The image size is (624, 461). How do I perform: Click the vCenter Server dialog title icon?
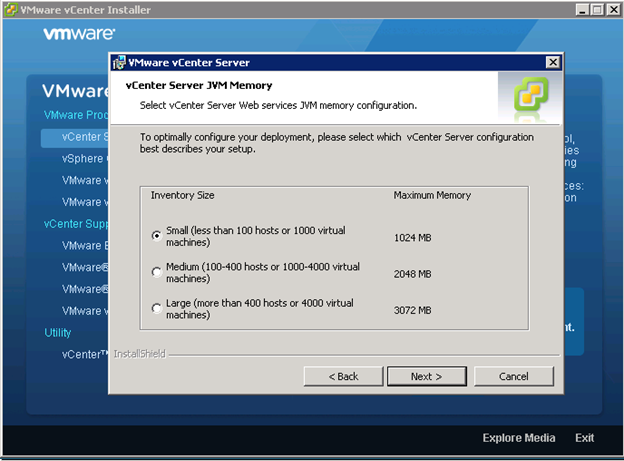(x=119, y=63)
